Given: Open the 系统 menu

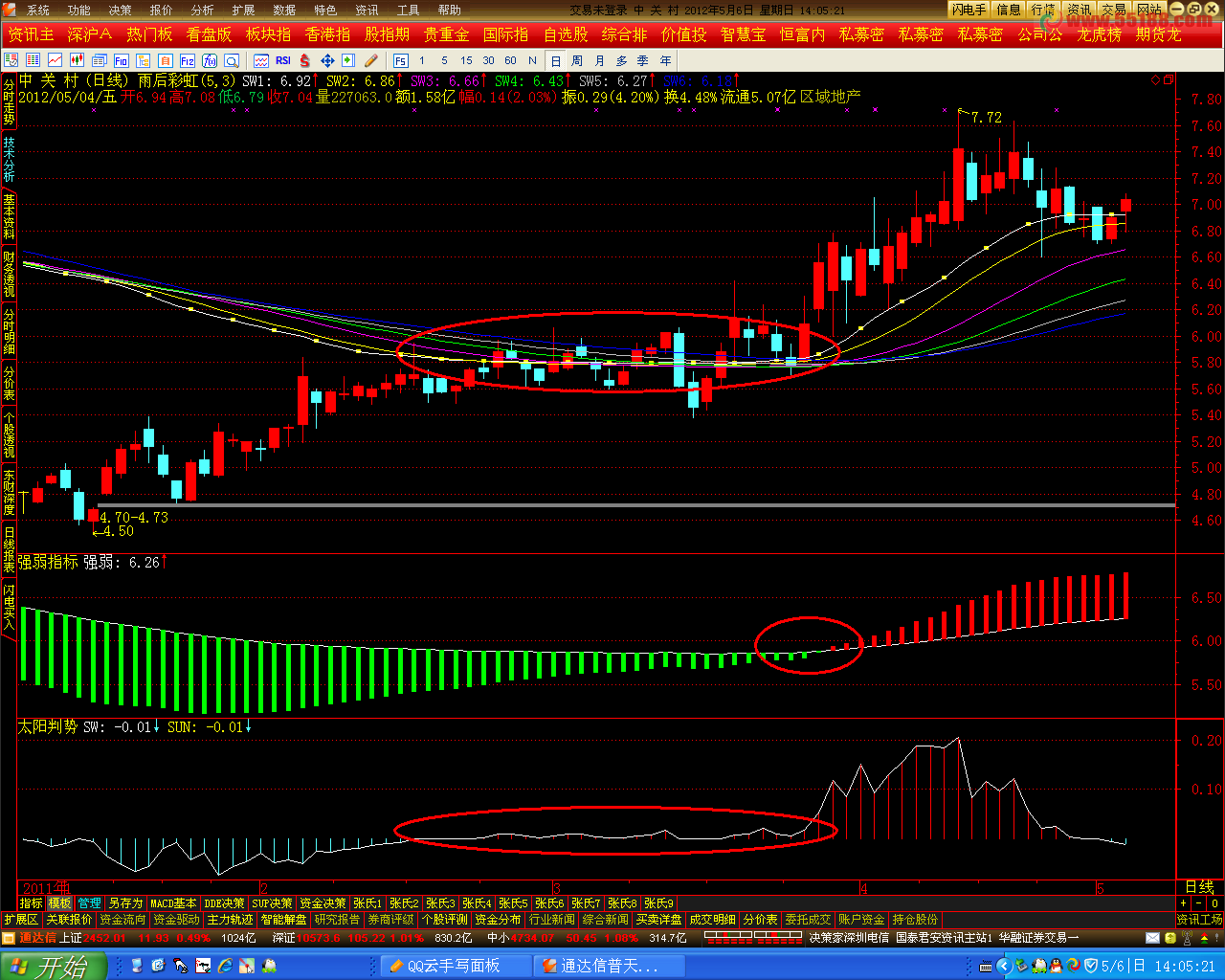Looking at the screenshot, I should 37,11.
